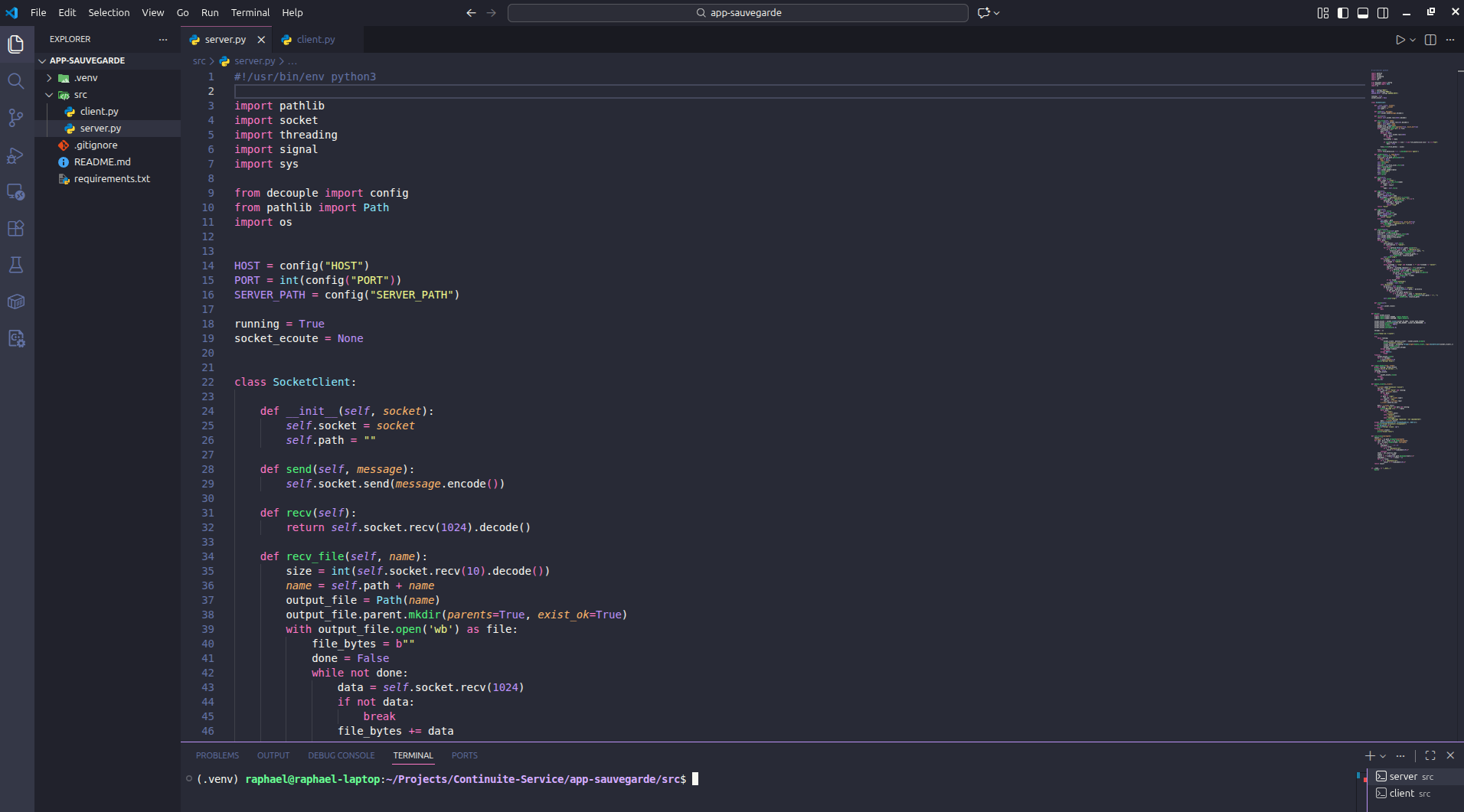1464x812 pixels.
Task: Split the editor to the right
Action: [x=1430, y=40]
